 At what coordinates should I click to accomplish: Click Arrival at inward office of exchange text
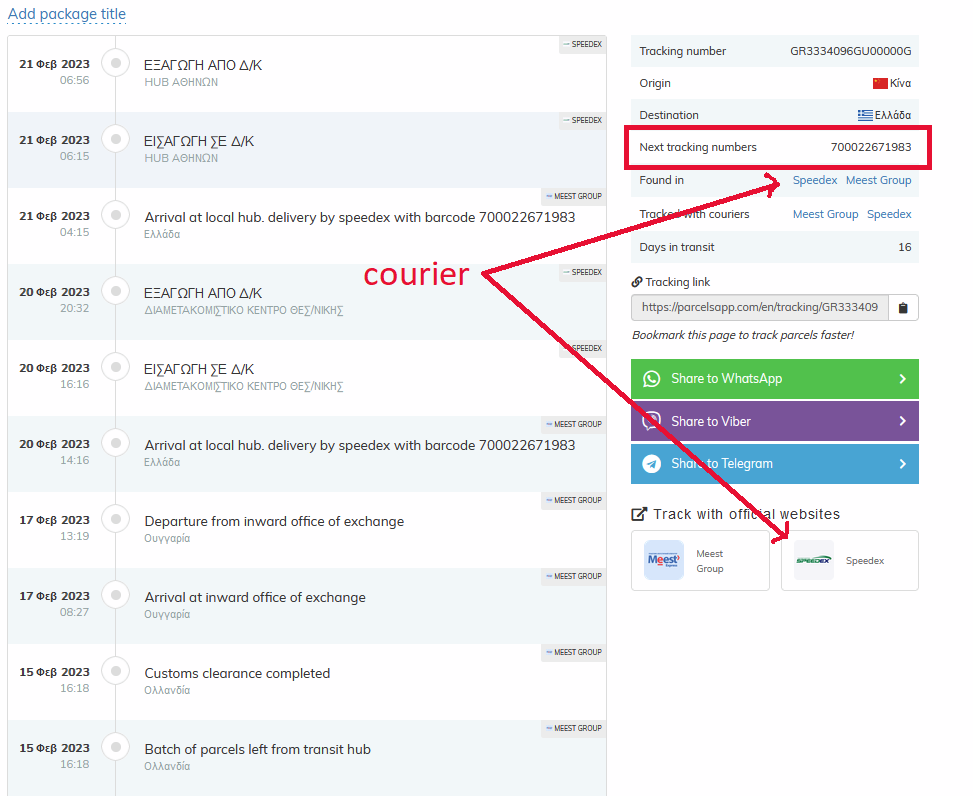[x=255, y=597]
